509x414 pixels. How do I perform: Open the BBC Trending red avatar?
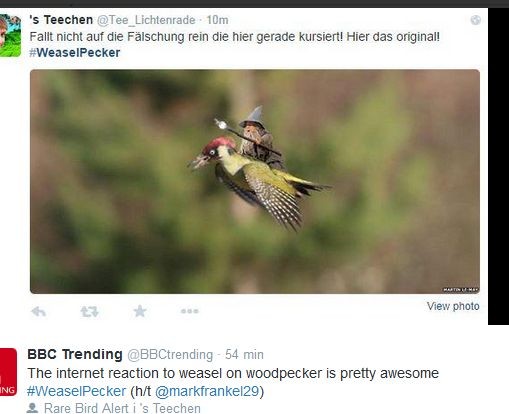8,372
